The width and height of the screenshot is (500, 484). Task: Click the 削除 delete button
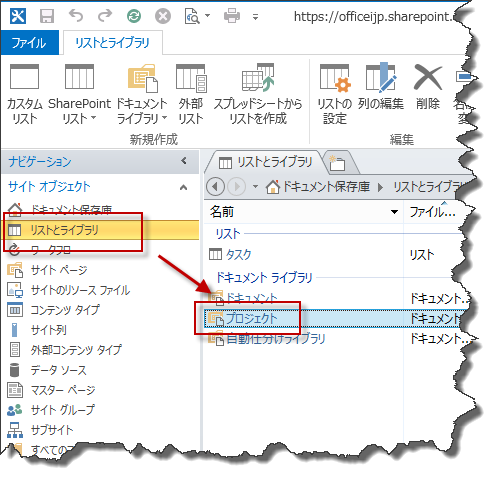[x=428, y=87]
